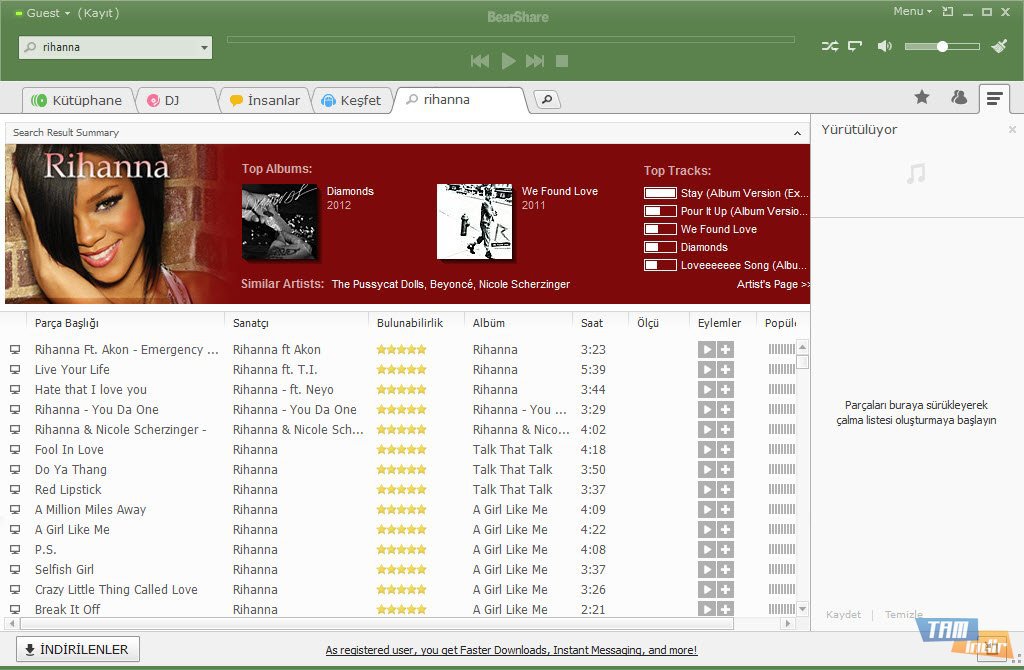Open the Artist's Page link
Image resolution: width=1024 pixels, height=670 pixels.
tap(773, 284)
